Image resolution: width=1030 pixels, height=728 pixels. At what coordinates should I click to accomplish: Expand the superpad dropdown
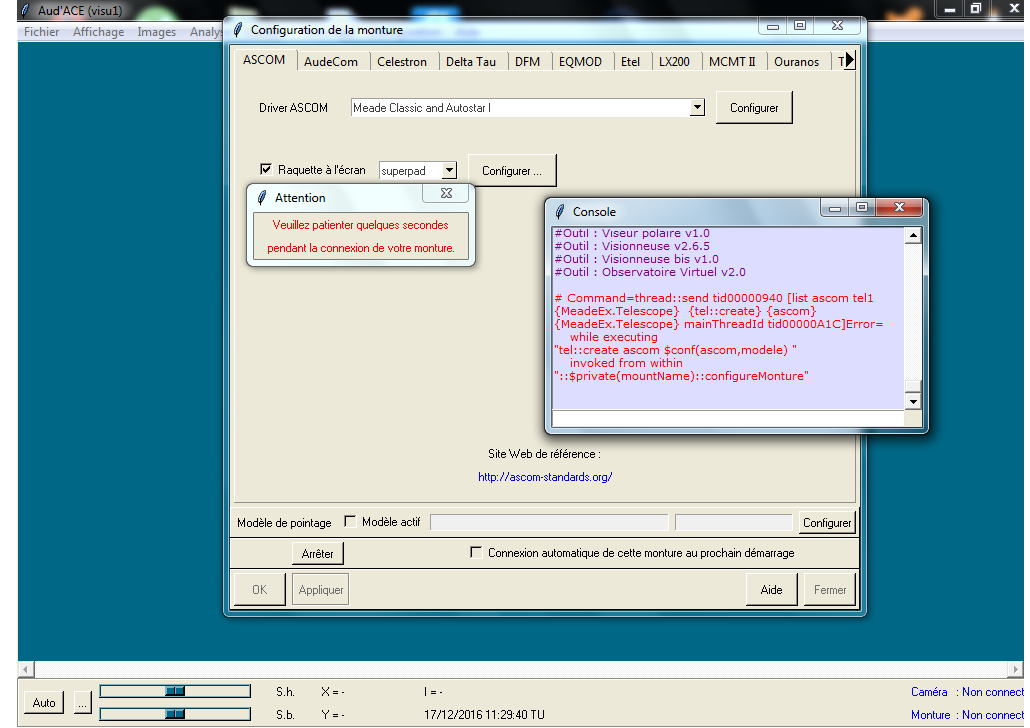(x=449, y=170)
